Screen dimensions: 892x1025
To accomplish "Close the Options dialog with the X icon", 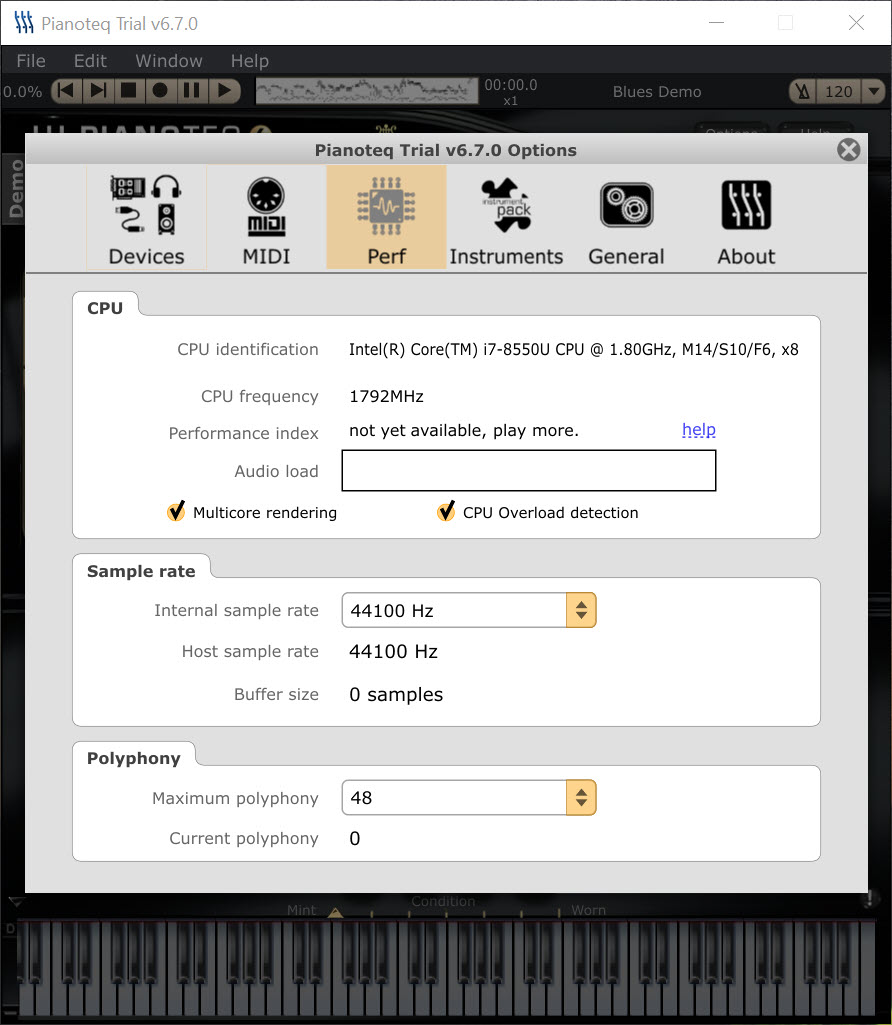I will (848, 150).
